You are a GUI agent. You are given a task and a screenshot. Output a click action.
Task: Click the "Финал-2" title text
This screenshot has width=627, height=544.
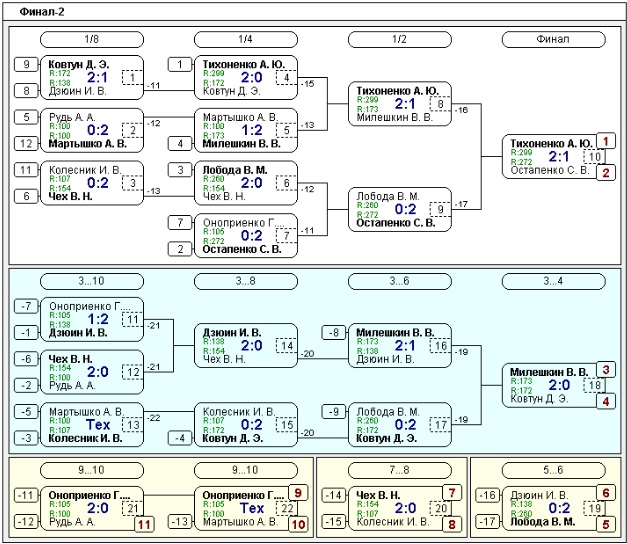[42, 12]
